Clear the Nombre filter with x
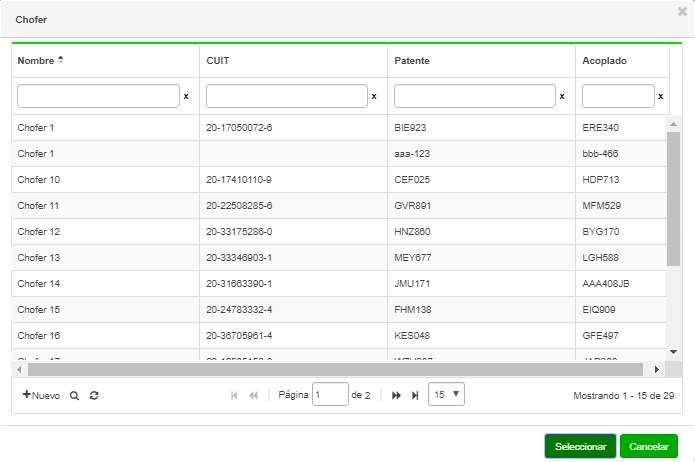 (x=186, y=96)
